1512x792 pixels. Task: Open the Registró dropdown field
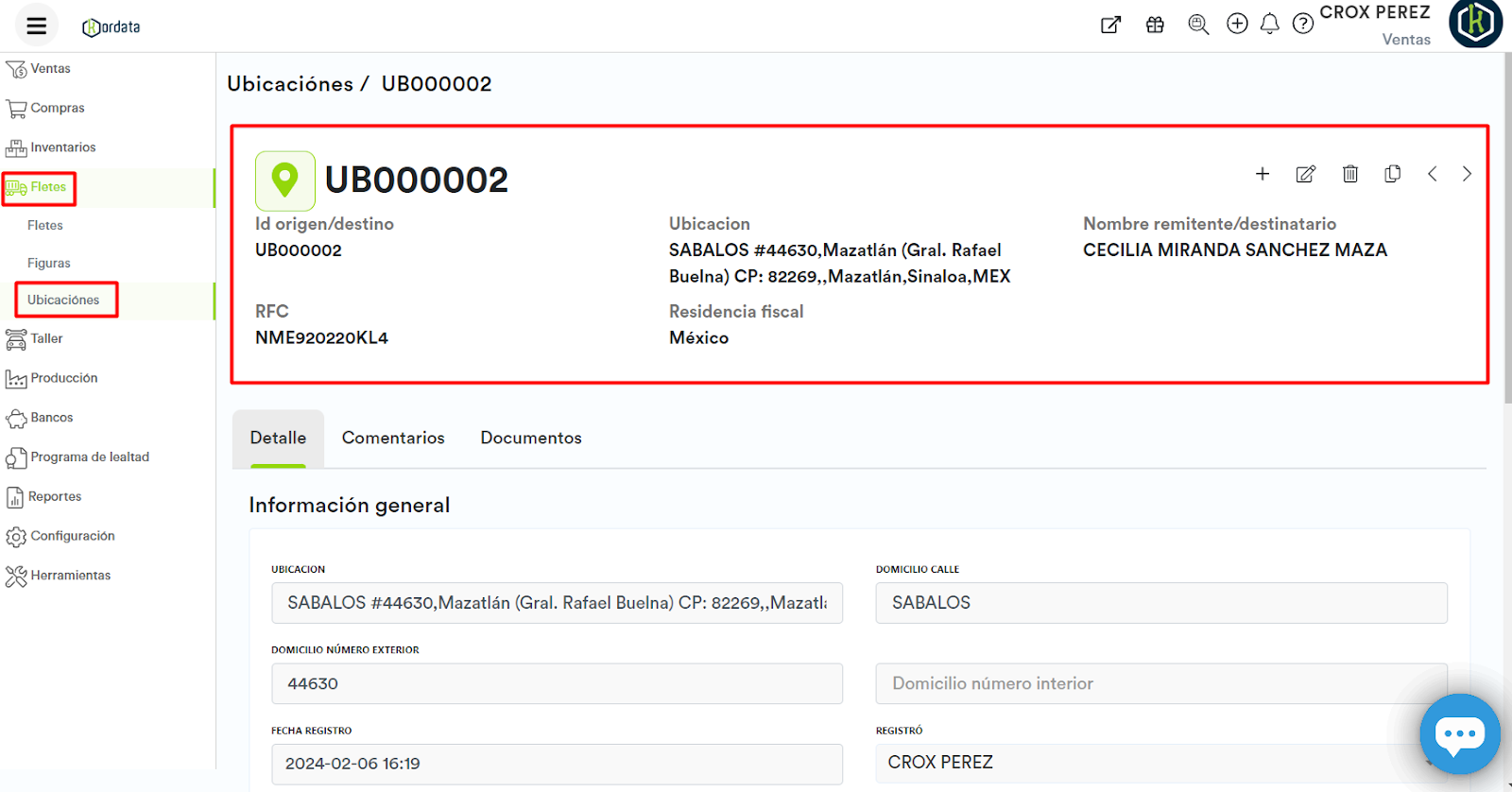[x=1160, y=763]
